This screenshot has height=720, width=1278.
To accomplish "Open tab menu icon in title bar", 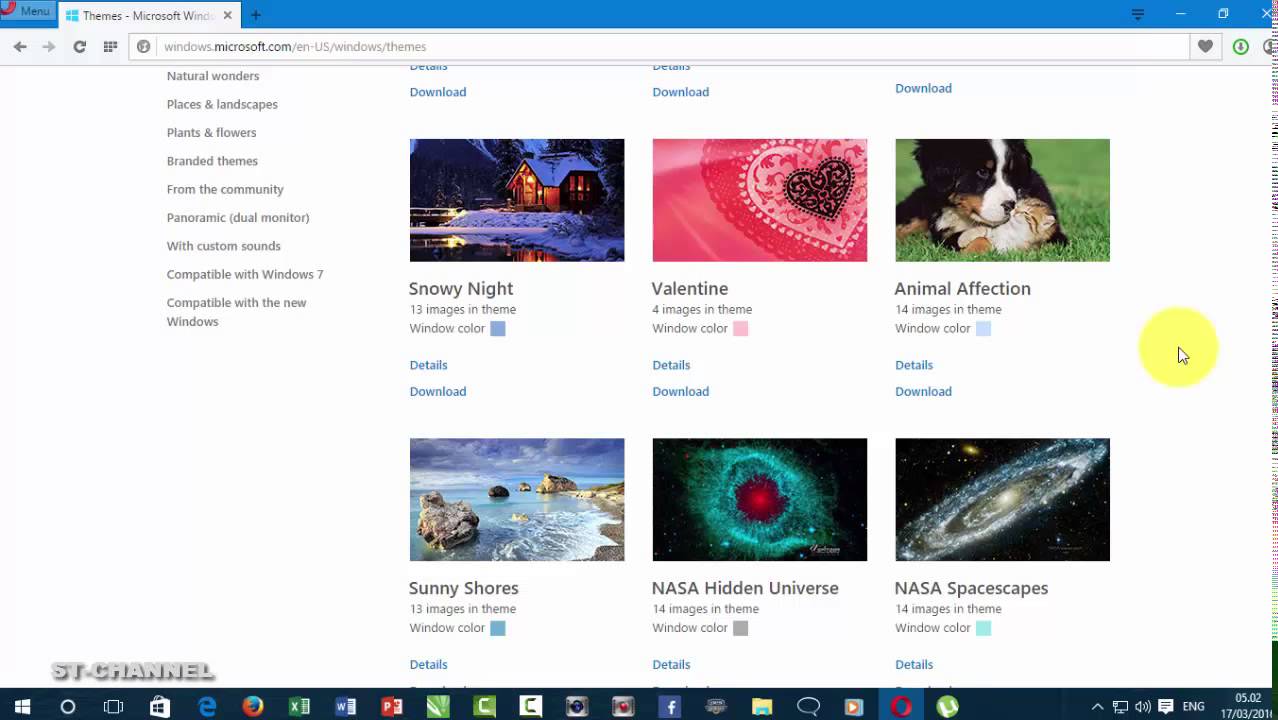I will [x=1138, y=14].
